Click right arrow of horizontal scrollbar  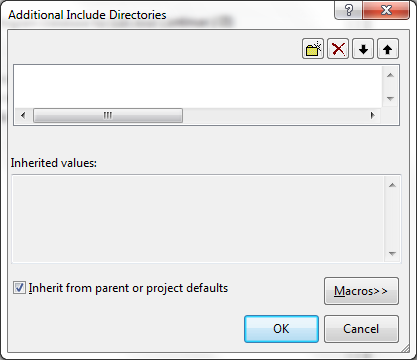[373, 116]
